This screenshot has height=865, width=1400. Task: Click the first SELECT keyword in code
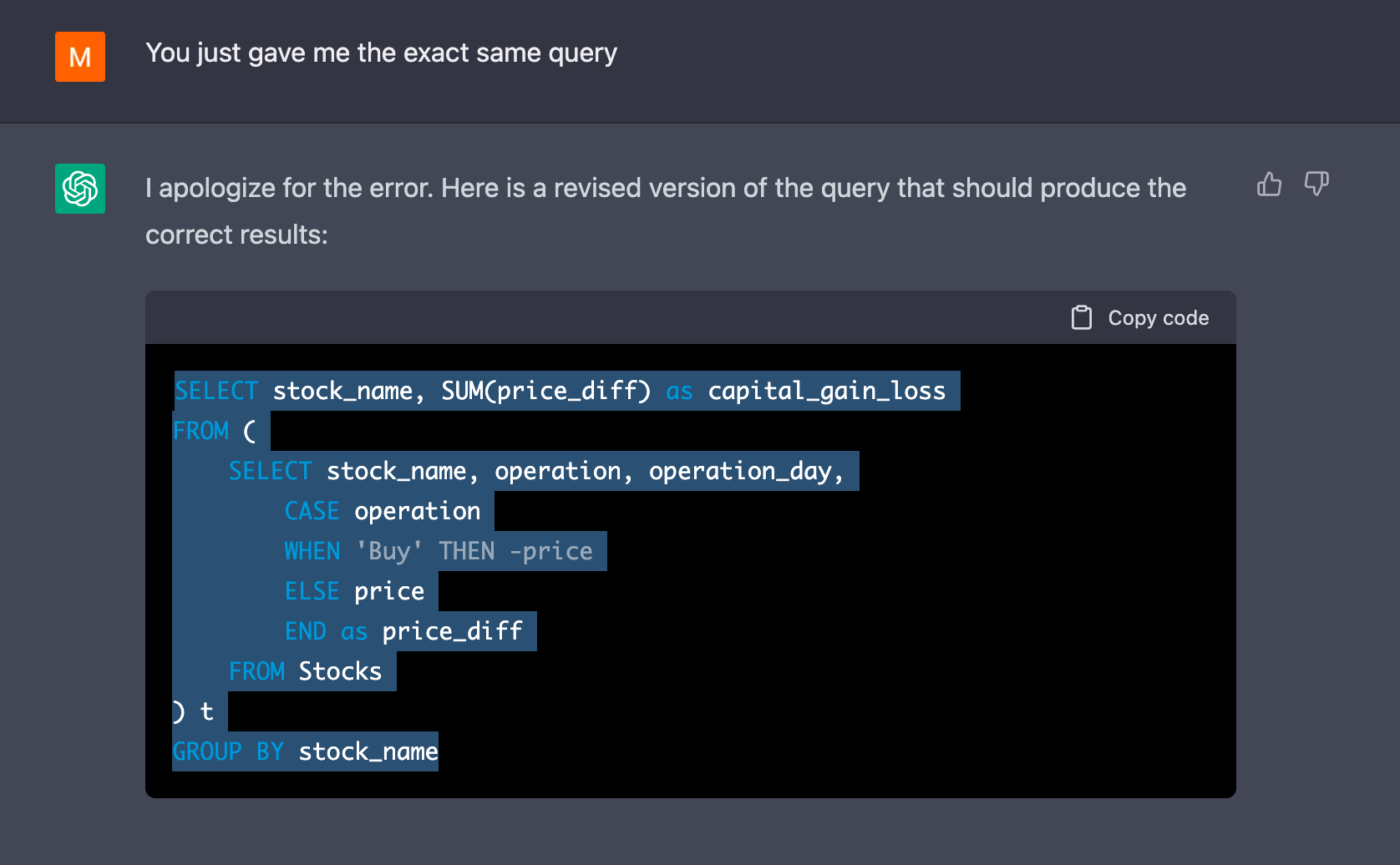[x=216, y=391]
